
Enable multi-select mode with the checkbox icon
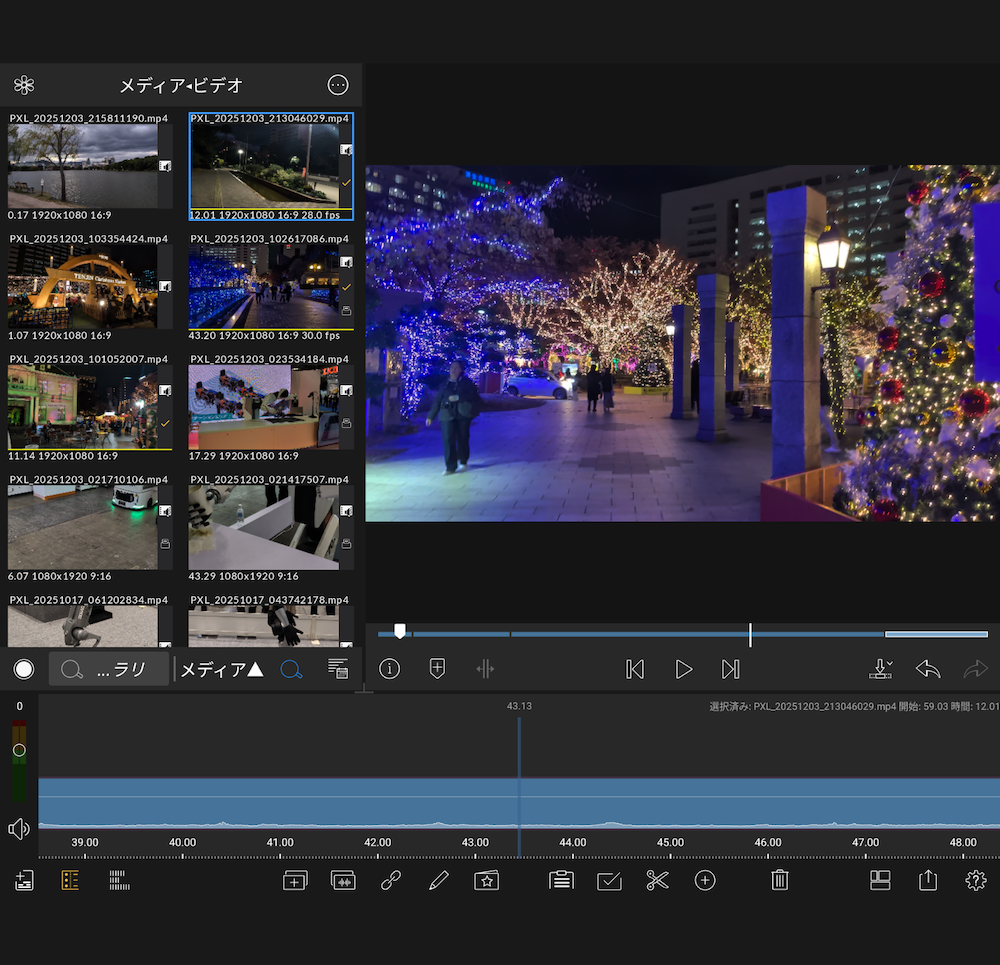(x=609, y=880)
